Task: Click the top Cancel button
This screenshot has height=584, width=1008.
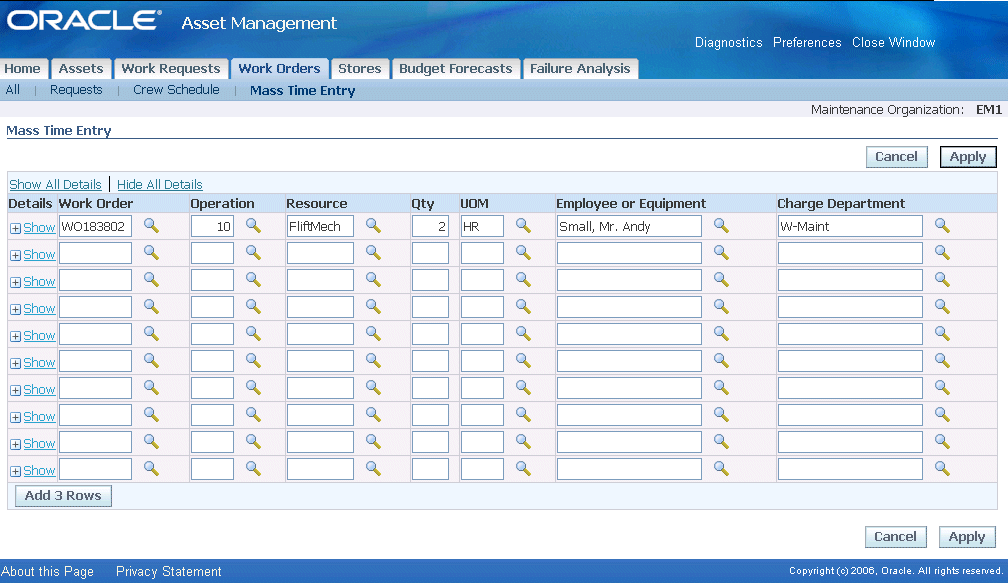Action: [896, 157]
